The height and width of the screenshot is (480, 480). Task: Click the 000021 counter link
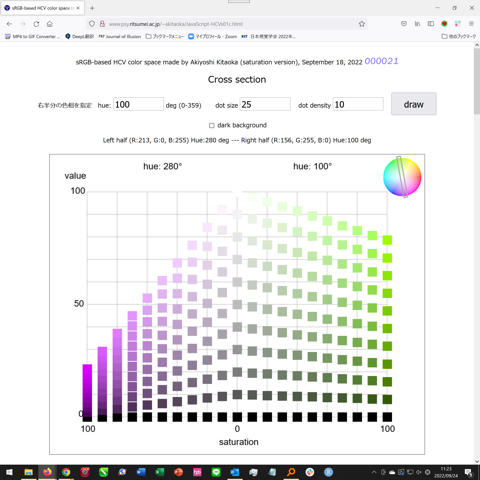coord(381,61)
